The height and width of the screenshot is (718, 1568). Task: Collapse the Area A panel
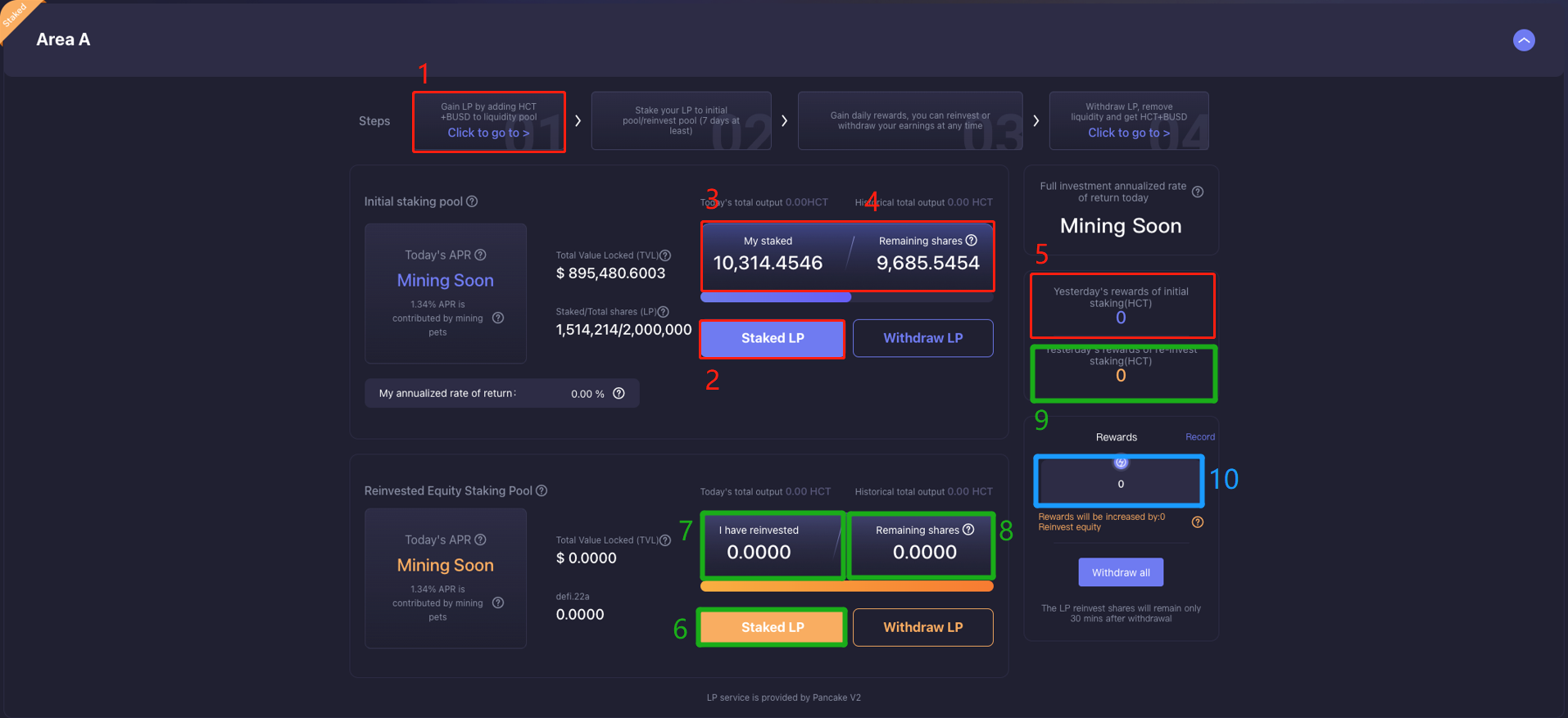(1523, 40)
